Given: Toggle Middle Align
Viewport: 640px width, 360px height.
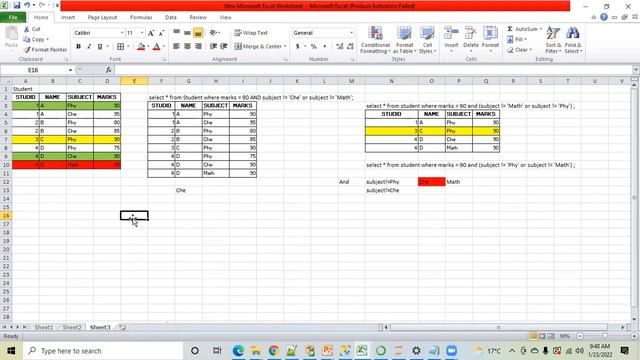Looking at the screenshot, I should [x=187, y=33].
